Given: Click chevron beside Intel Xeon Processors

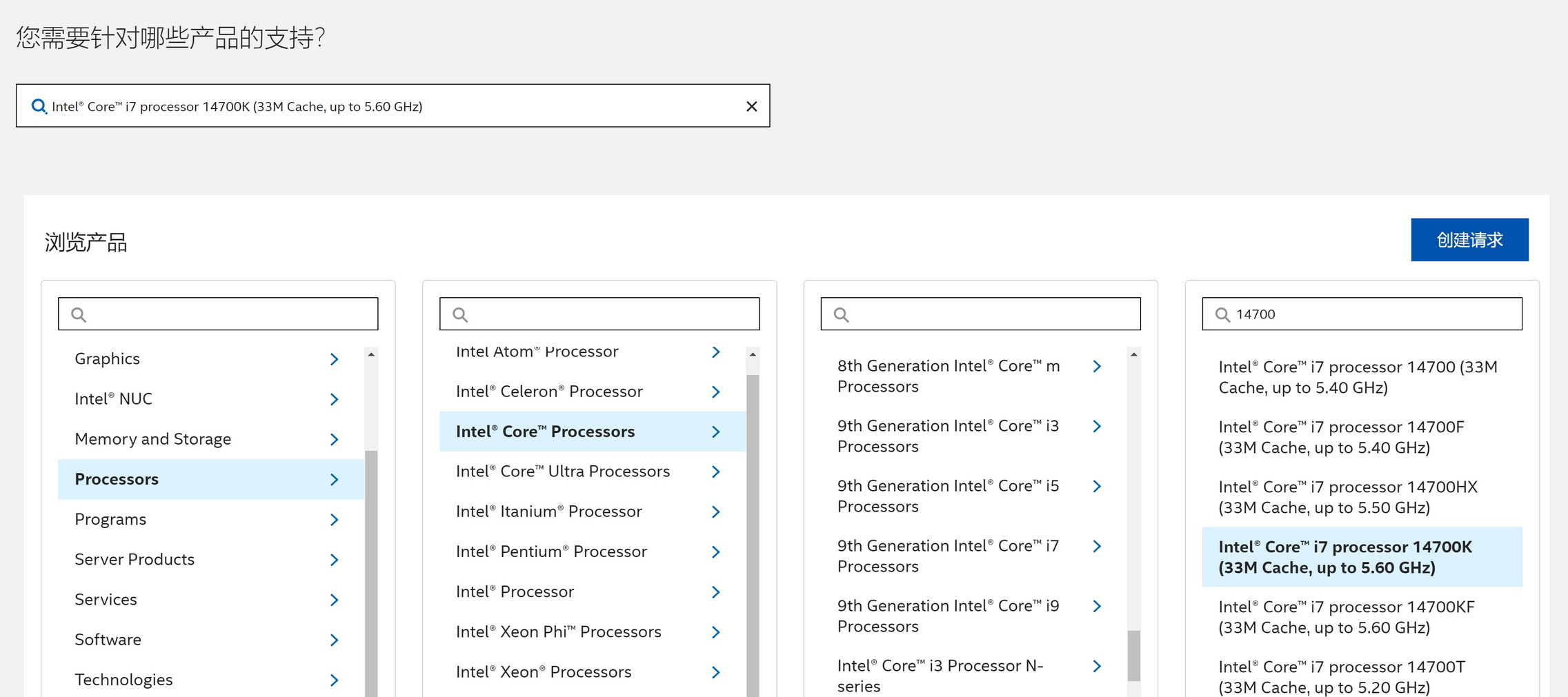Looking at the screenshot, I should 716,671.
